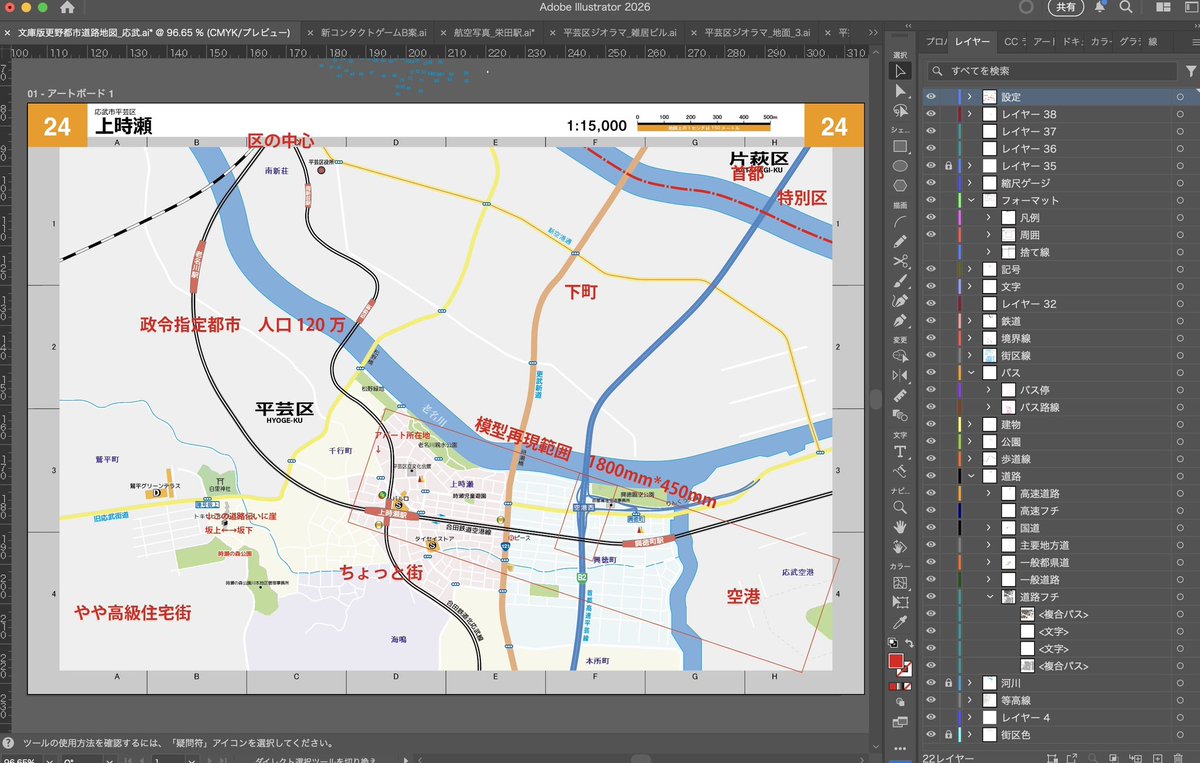Unlock the レイヤー 35 layer

click(x=947, y=166)
